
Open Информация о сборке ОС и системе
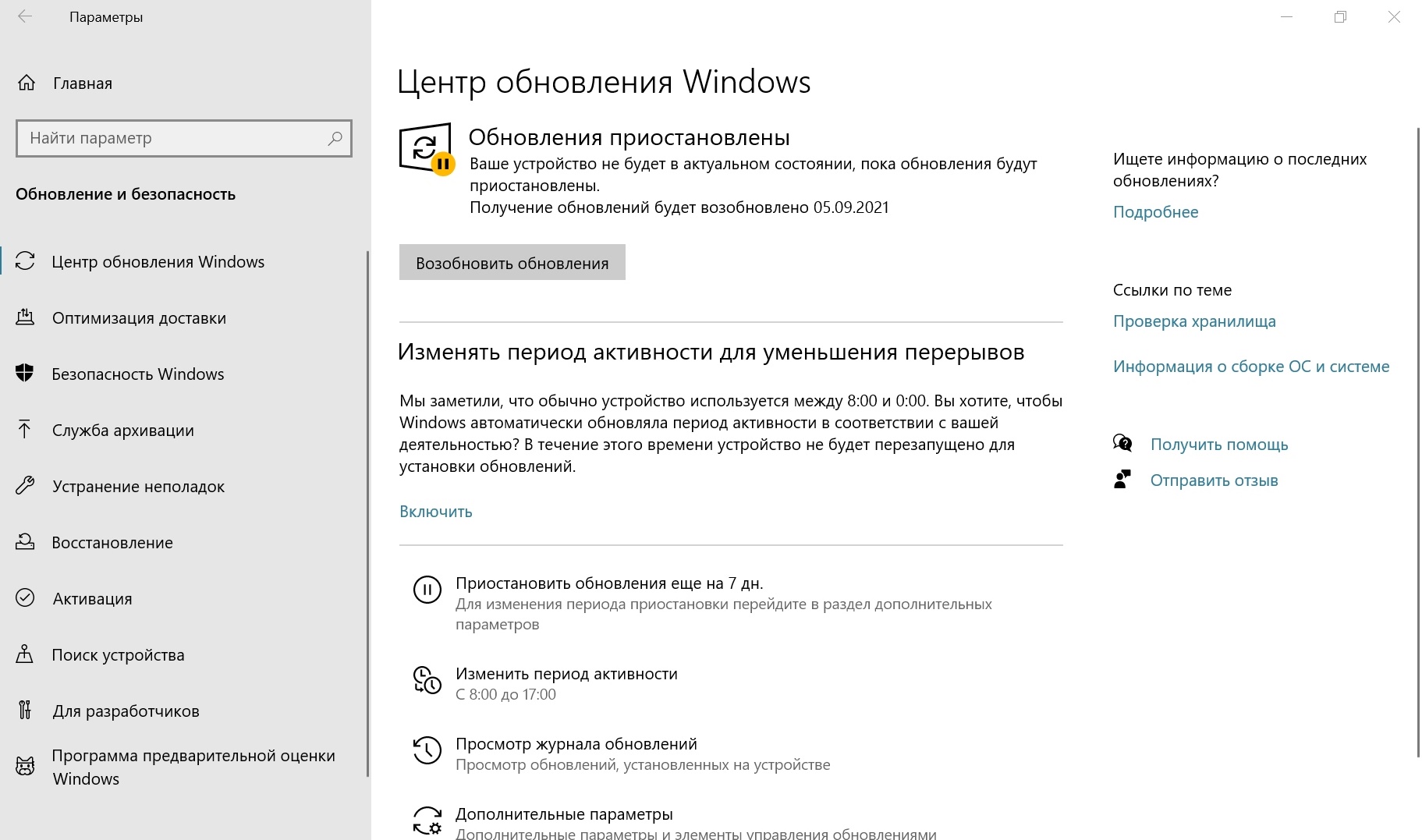coord(1251,367)
